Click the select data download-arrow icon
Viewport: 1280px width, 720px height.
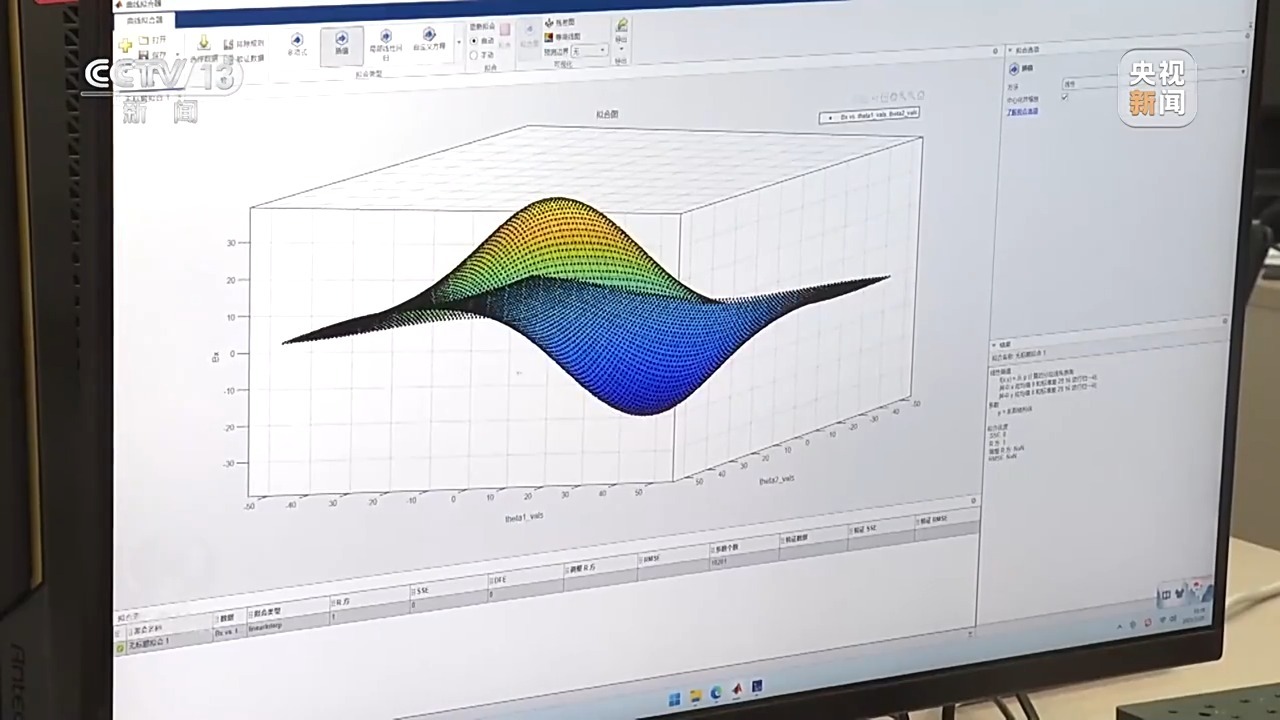[x=204, y=43]
